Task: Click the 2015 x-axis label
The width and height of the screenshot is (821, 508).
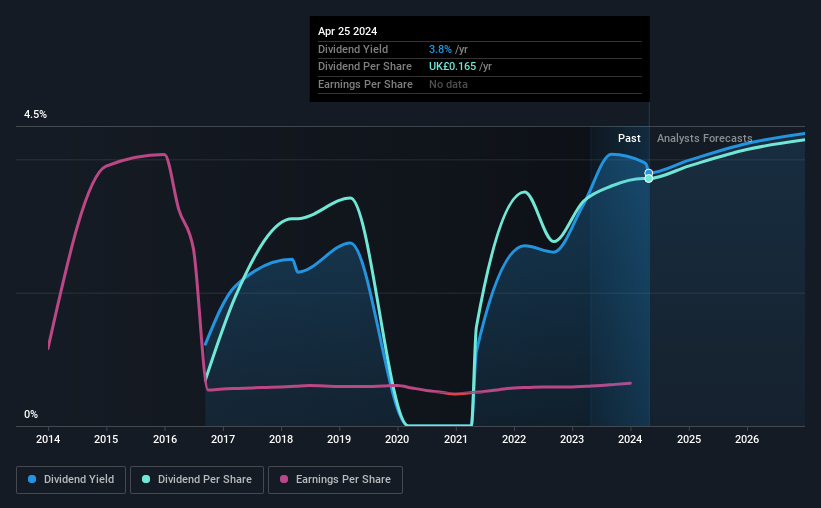Action: pos(106,439)
